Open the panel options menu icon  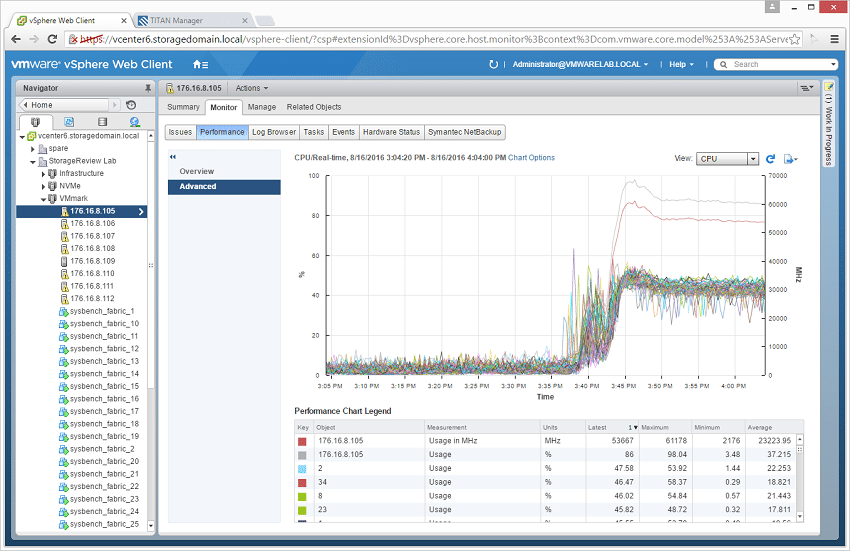807,88
